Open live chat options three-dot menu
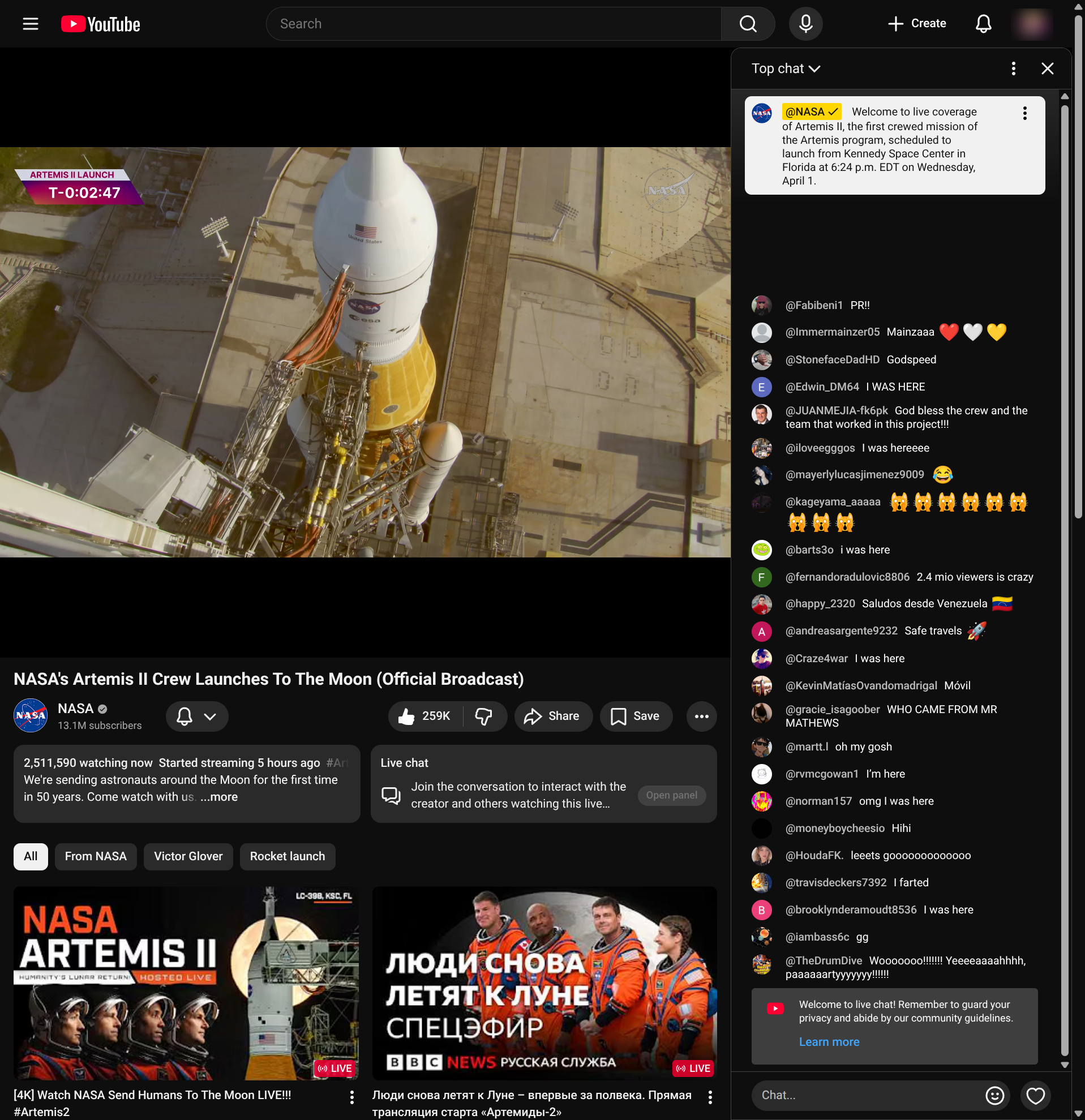1085x1120 pixels. 1013,68
